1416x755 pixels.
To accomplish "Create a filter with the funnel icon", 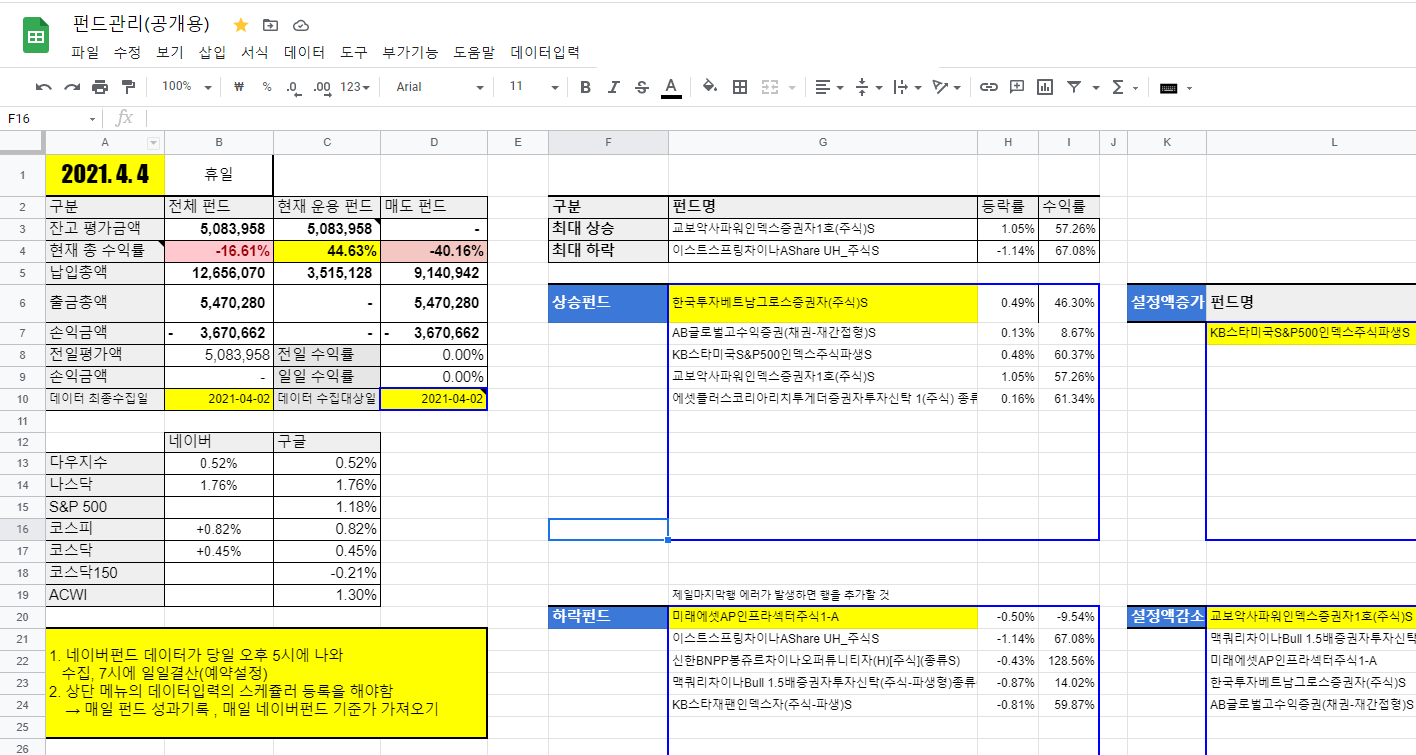I will coord(1074,87).
